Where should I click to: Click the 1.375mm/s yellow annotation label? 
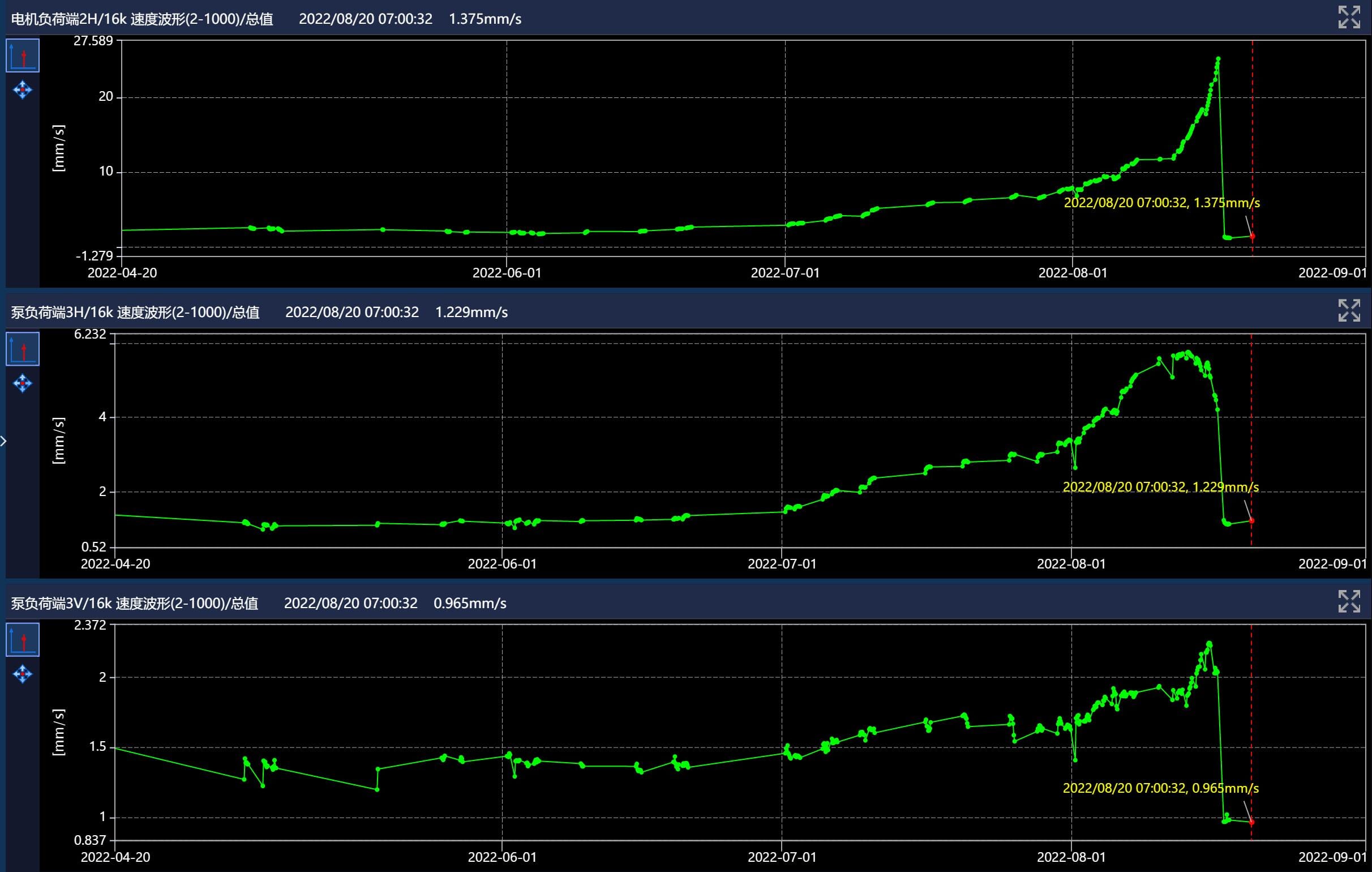1162,203
